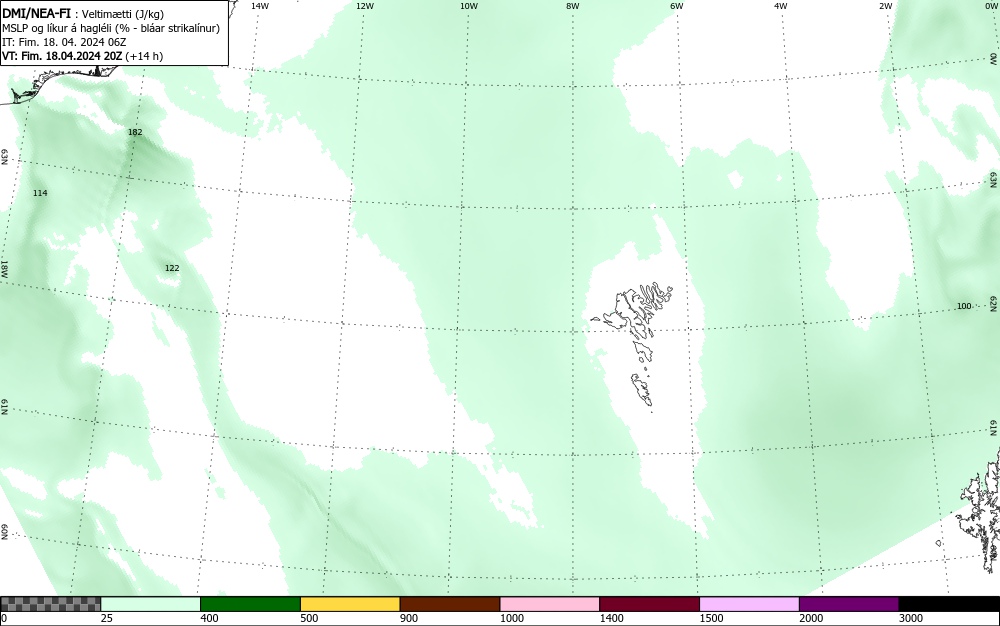Pick the dark maroon 1400–1500 legend swatch

click(x=649, y=604)
